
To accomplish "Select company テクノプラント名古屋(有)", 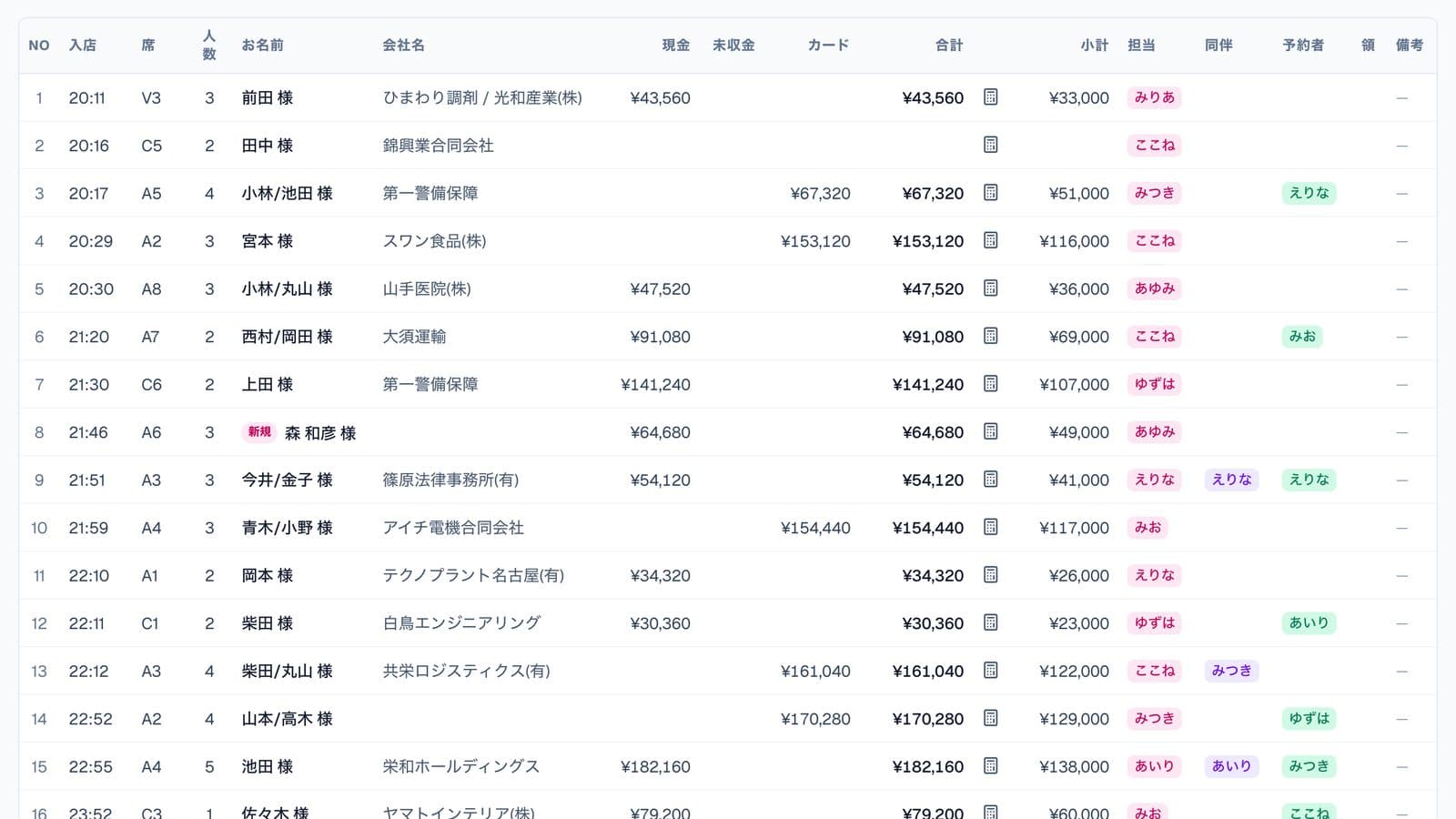I will click(473, 575).
